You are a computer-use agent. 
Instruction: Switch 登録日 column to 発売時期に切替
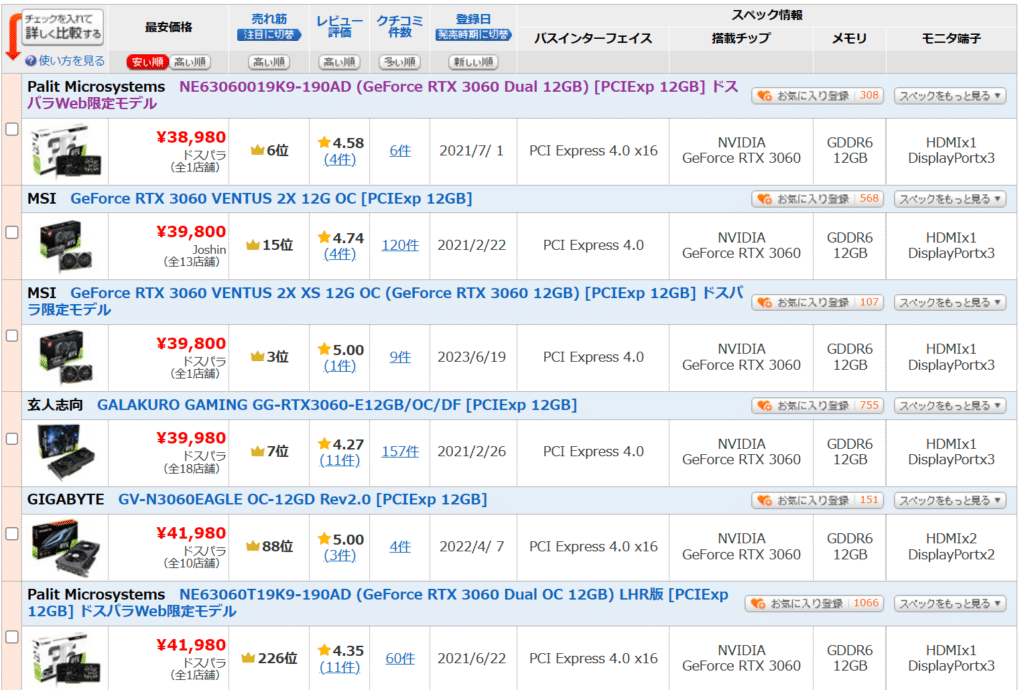pos(473,35)
